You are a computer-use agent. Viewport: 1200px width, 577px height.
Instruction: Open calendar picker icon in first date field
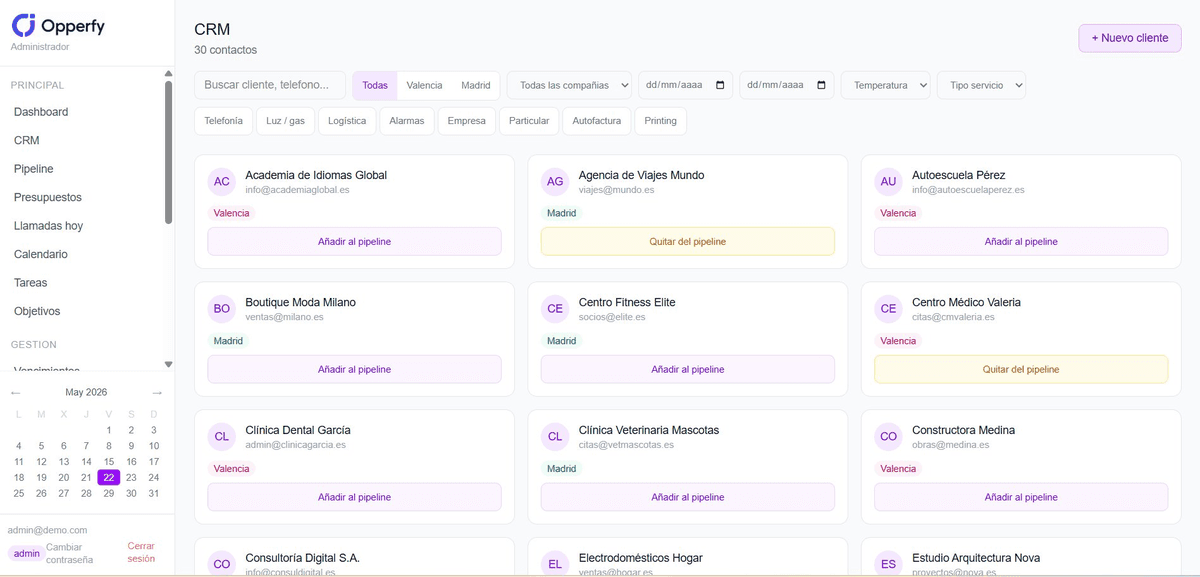720,85
